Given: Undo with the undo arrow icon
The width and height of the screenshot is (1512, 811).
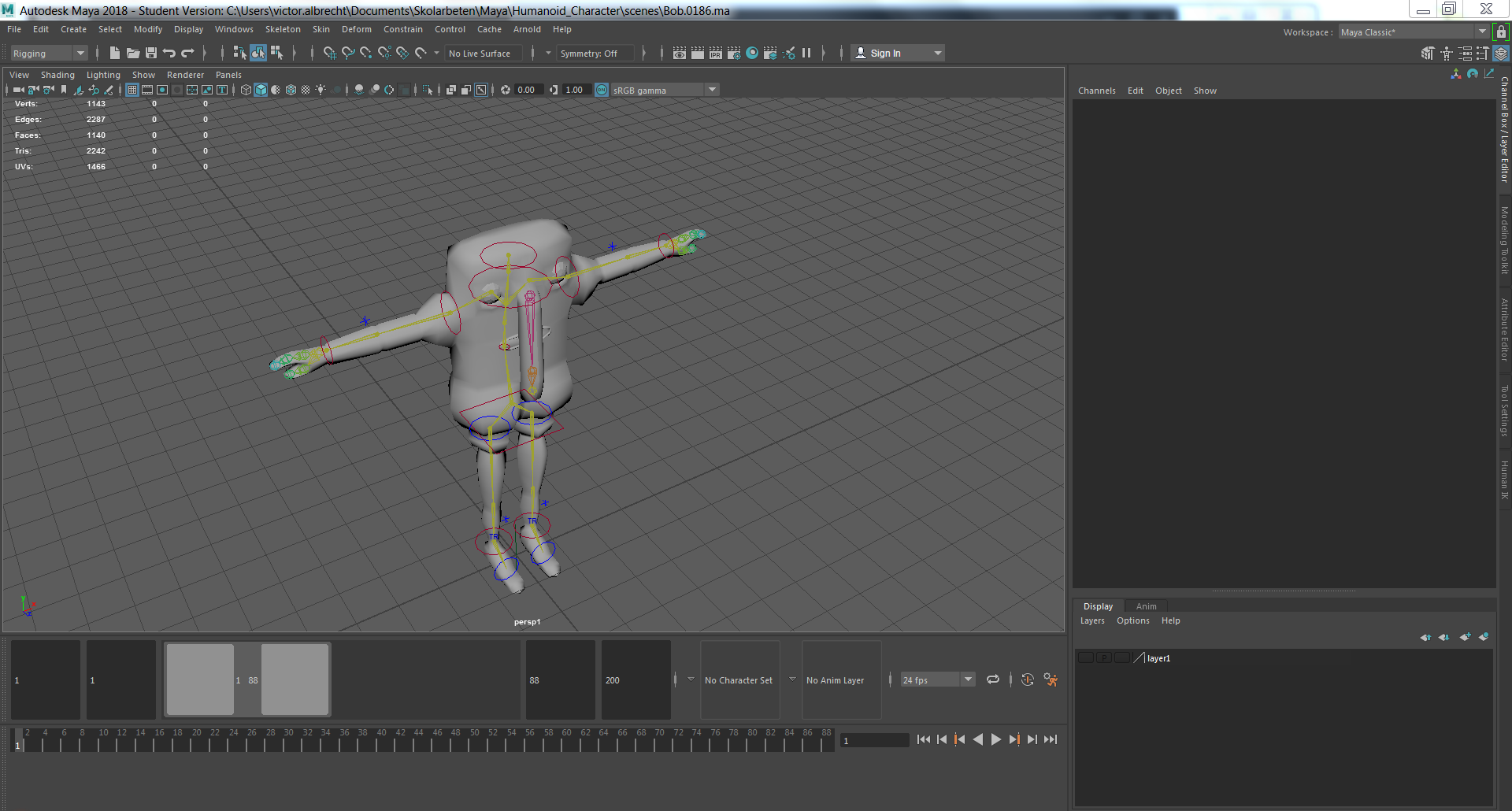Looking at the screenshot, I should (x=169, y=53).
